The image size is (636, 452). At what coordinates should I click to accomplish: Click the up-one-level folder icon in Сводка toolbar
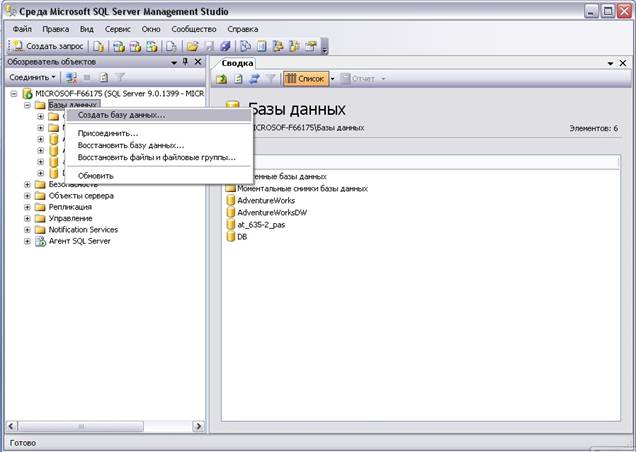(x=223, y=78)
